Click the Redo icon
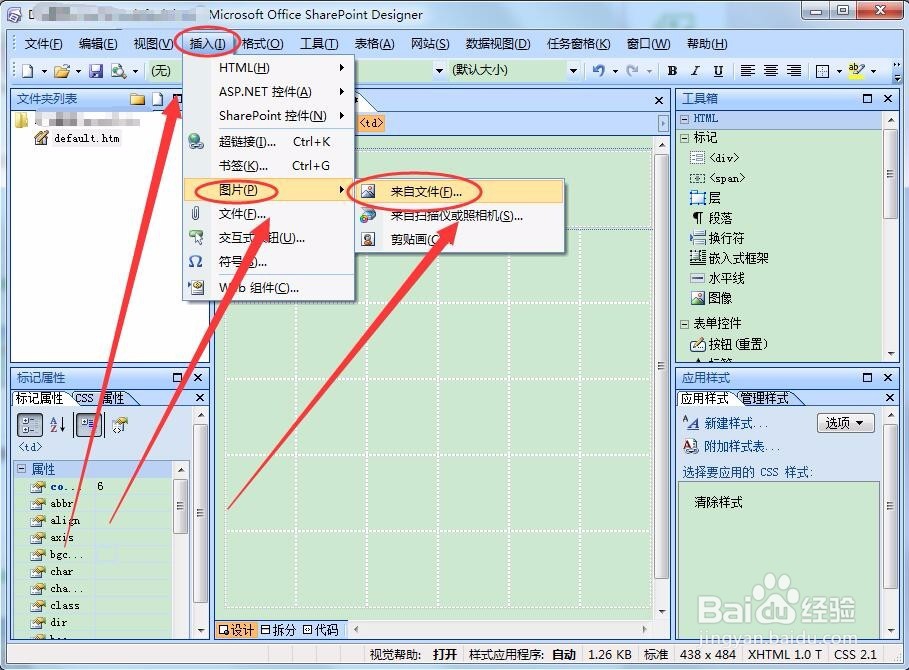909x670 pixels. [632, 71]
